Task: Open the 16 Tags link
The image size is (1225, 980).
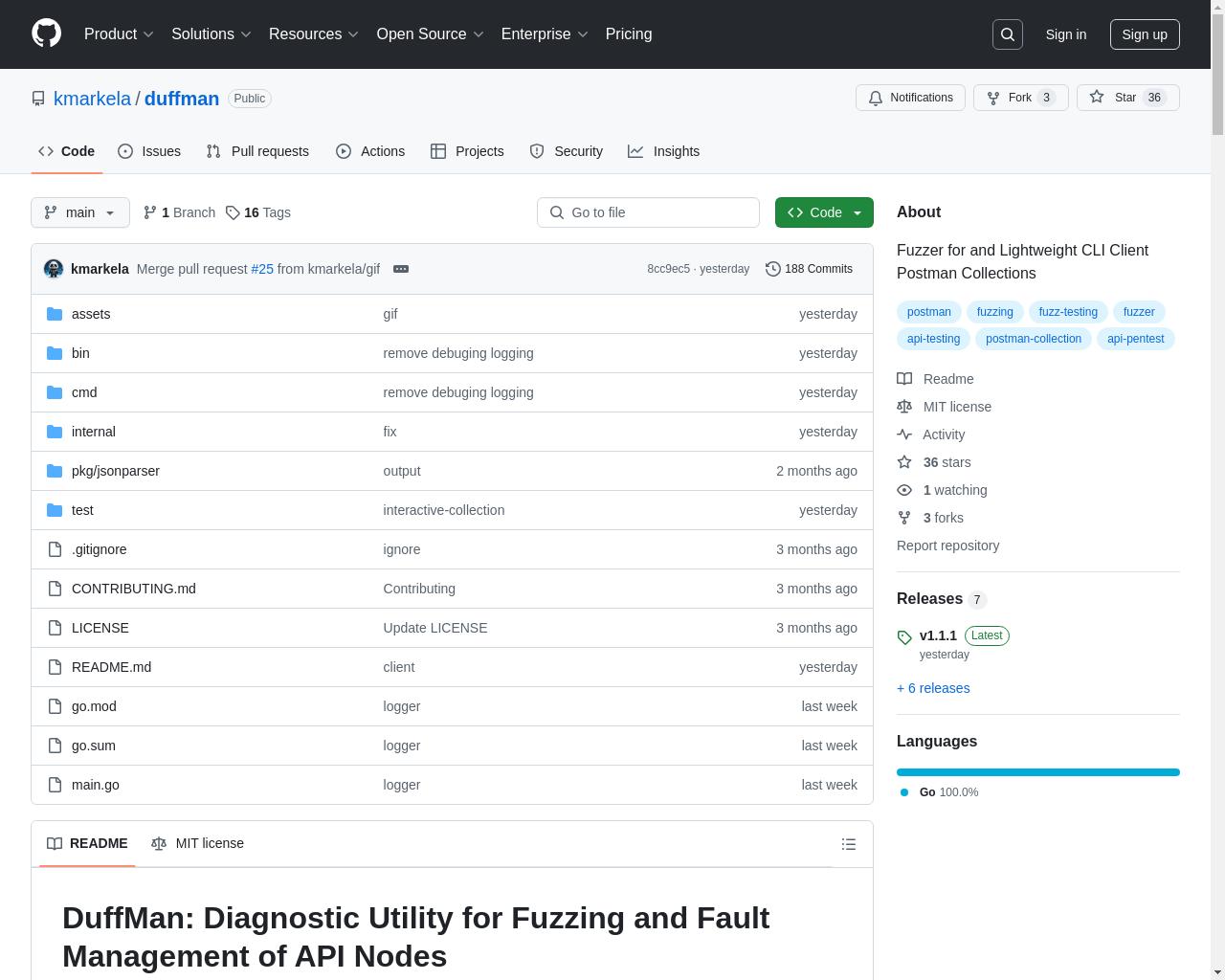Action: coord(258,212)
